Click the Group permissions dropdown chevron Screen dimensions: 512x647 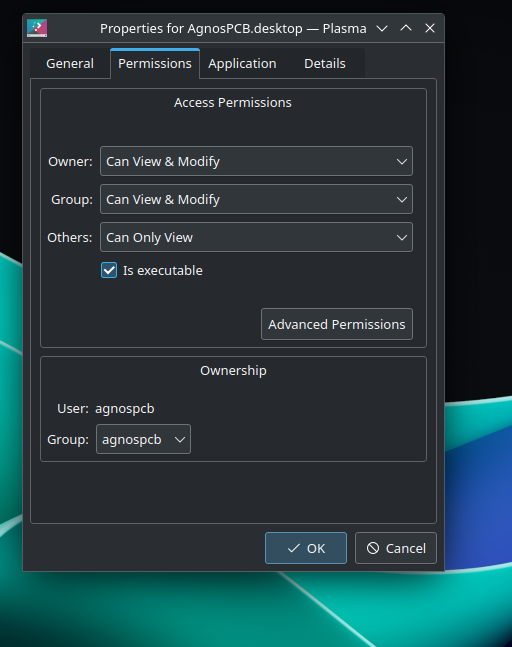(x=402, y=199)
